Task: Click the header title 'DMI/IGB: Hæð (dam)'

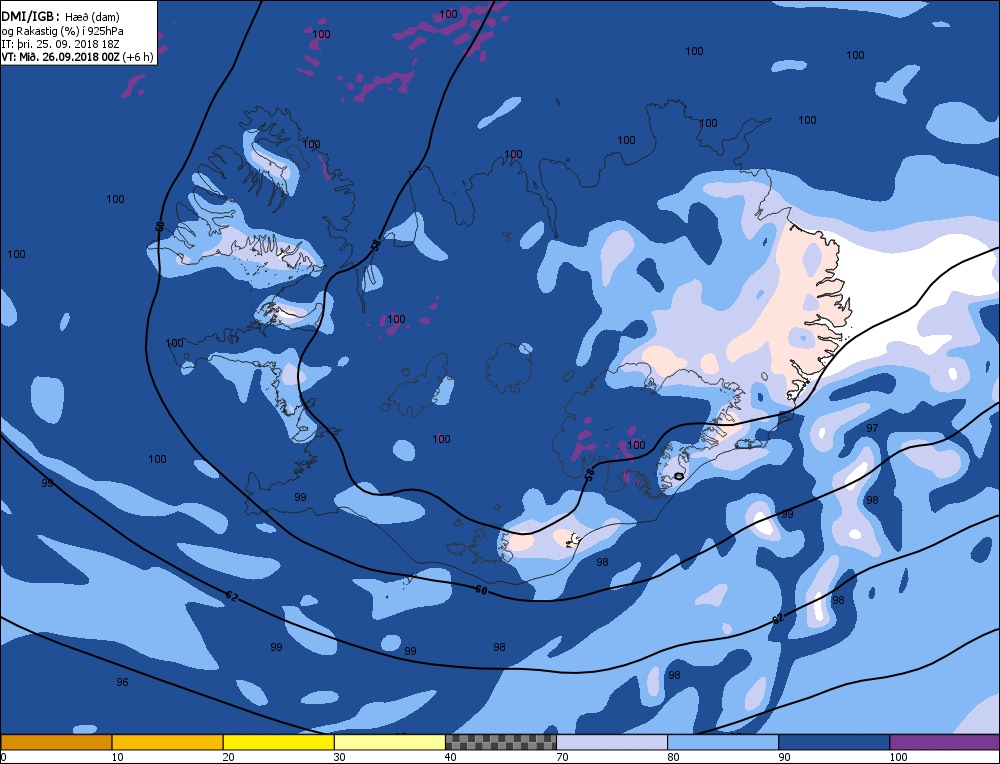Action: pyautogui.click(x=61, y=17)
